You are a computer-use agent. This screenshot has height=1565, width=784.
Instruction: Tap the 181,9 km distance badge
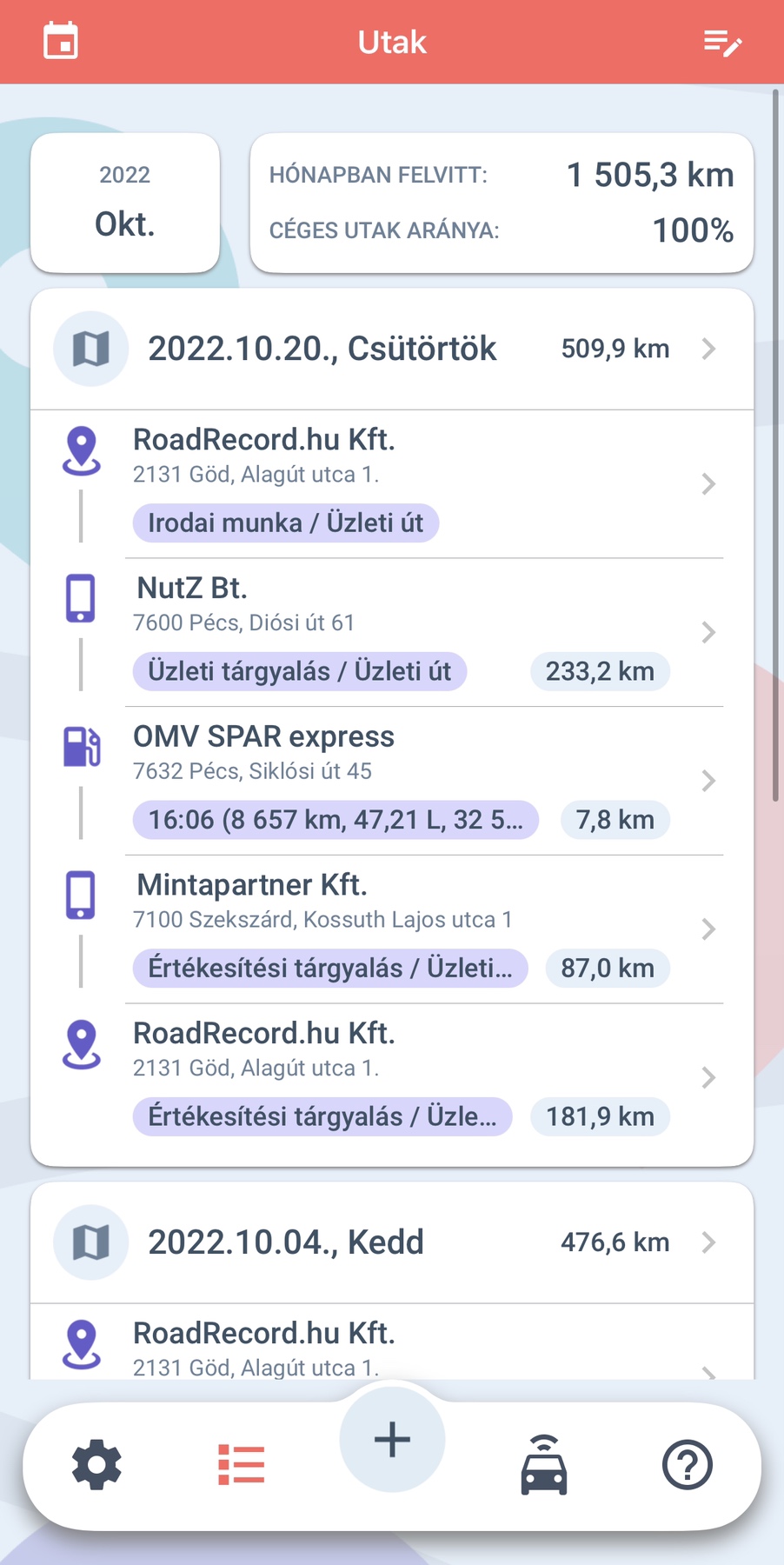point(600,1116)
